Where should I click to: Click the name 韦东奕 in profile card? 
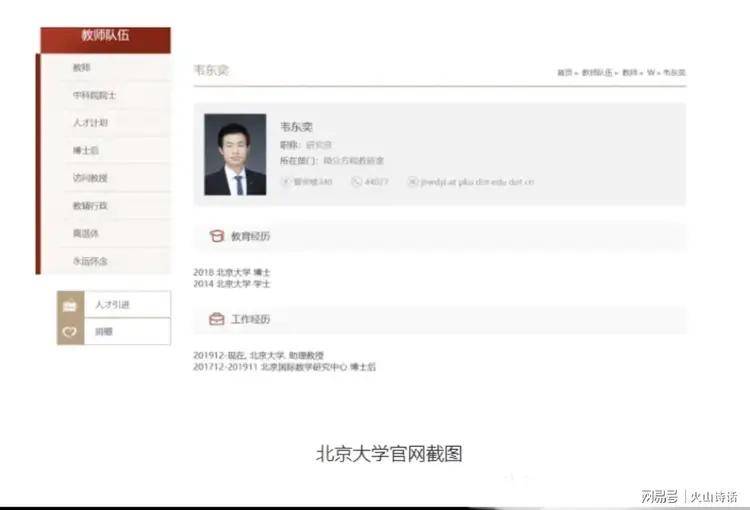(x=296, y=127)
